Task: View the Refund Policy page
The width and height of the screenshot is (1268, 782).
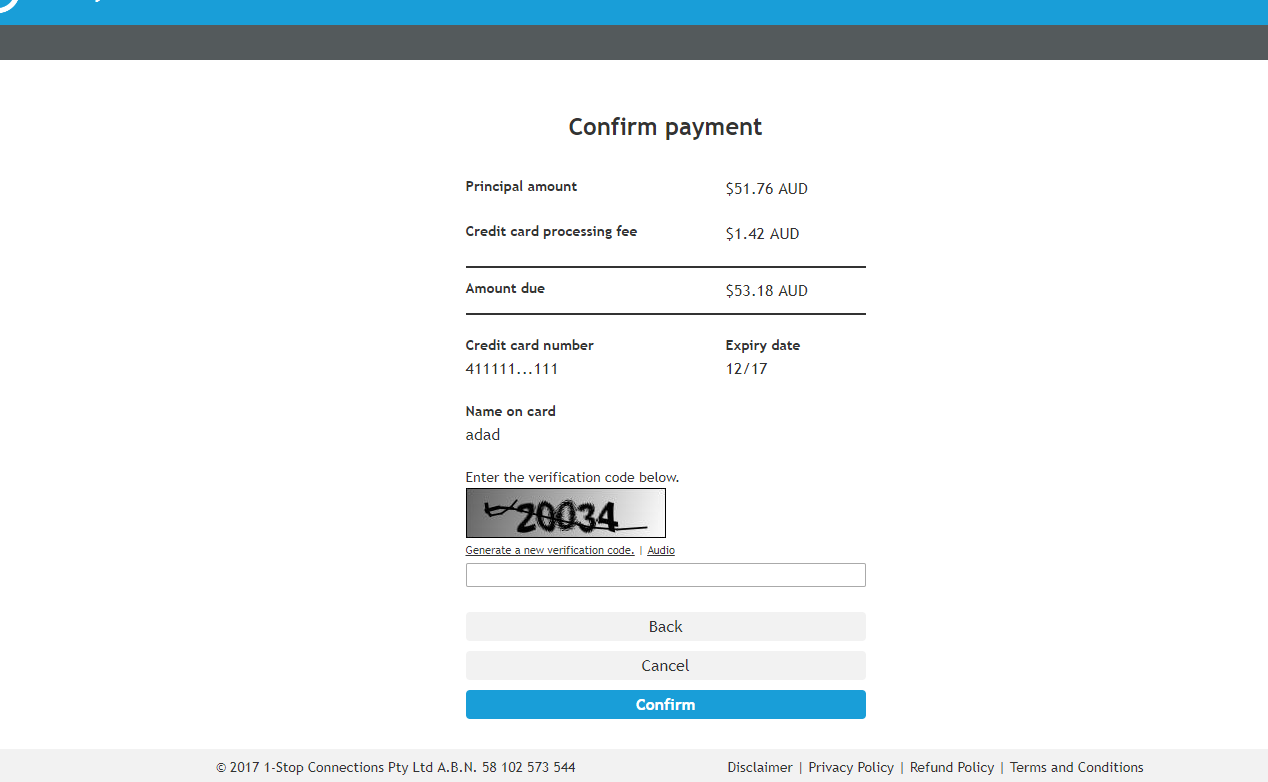Action: [952, 768]
